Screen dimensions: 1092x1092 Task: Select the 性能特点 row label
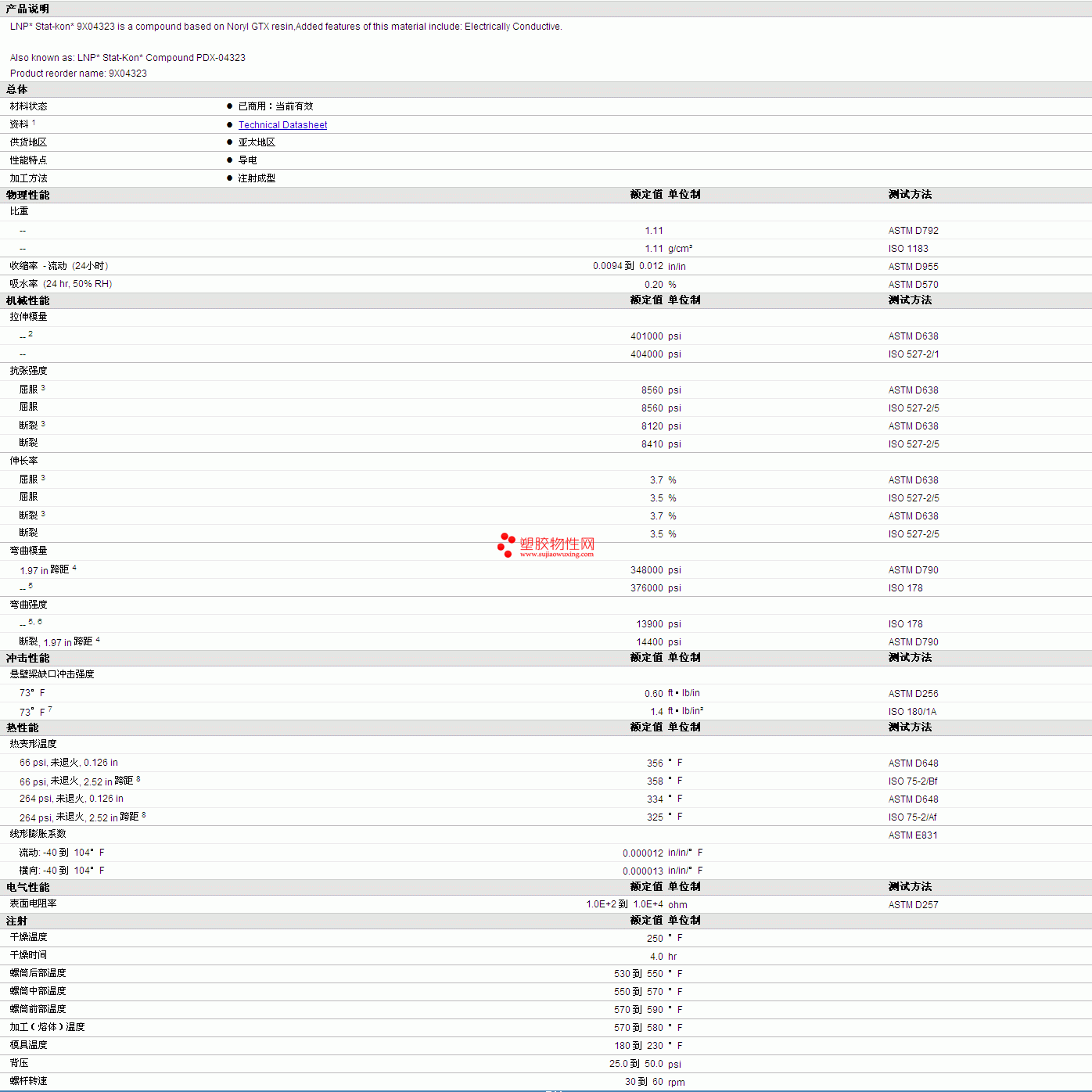point(28,160)
